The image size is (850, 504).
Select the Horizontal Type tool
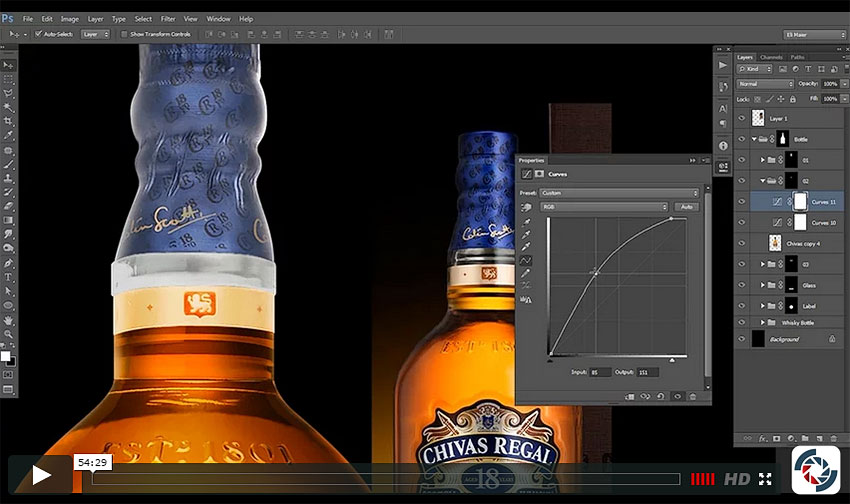point(8,277)
